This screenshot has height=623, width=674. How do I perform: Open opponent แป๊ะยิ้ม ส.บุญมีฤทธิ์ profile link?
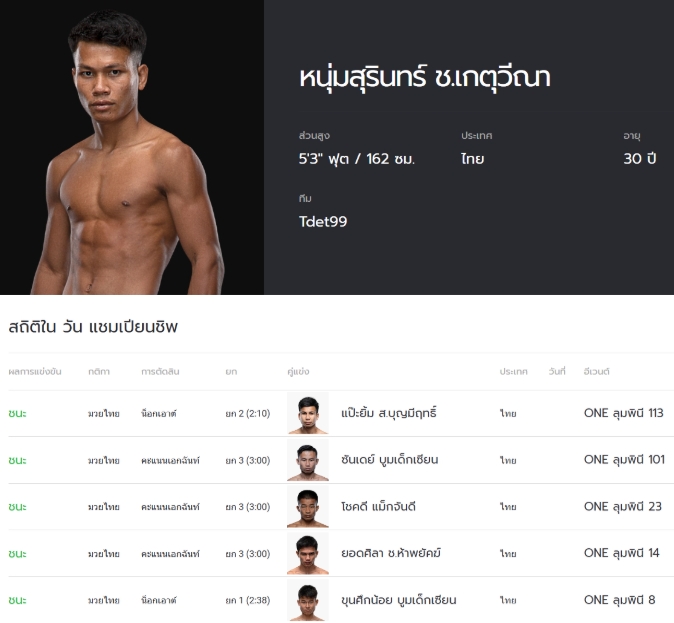pyautogui.click(x=389, y=413)
